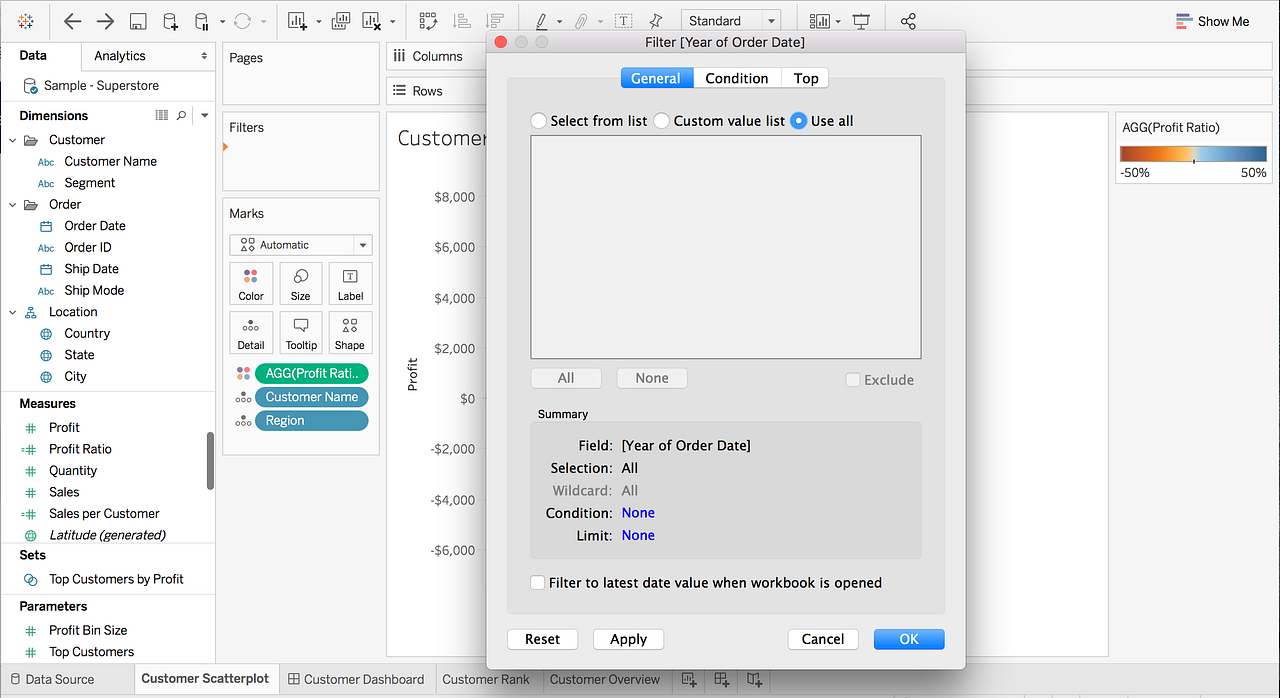Click the New Dashboard tab icon
This screenshot has width=1280, height=698.
point(721,679)
